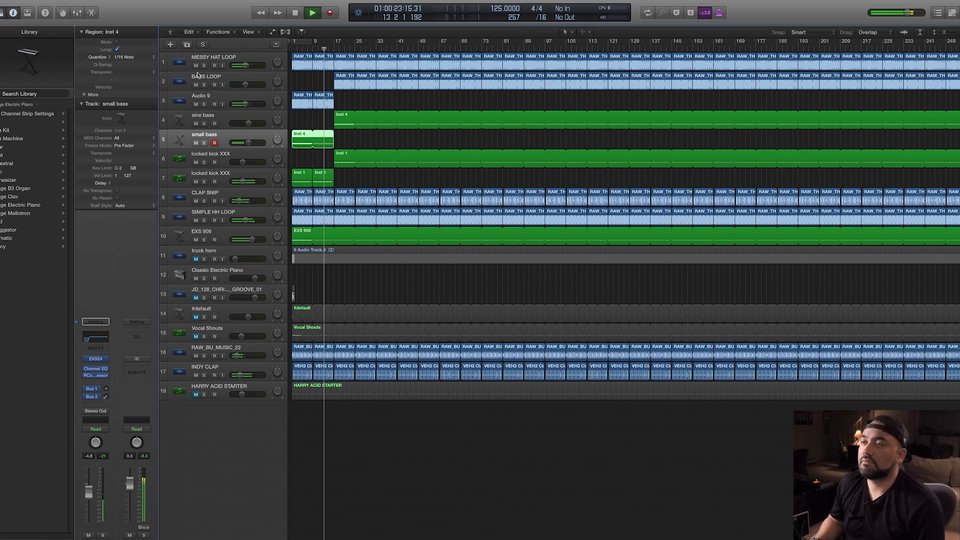The width and height of the screenshot is (960, 540).
Task: Collapse the Track: small bass inspector section
Action: (81, 104)
